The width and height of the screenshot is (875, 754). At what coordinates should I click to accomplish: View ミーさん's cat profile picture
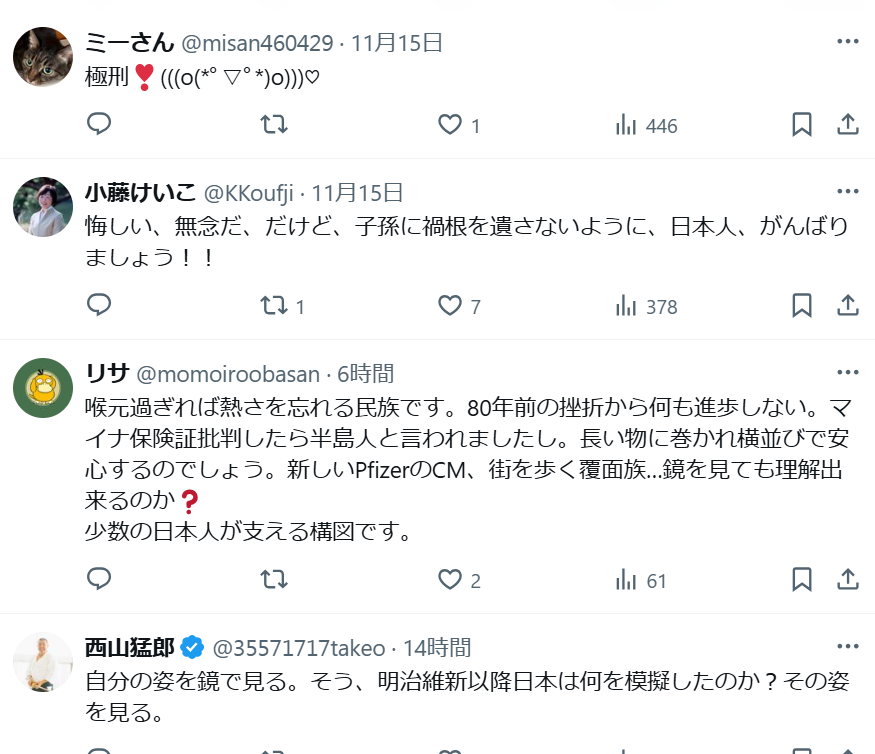click(43, 57)
